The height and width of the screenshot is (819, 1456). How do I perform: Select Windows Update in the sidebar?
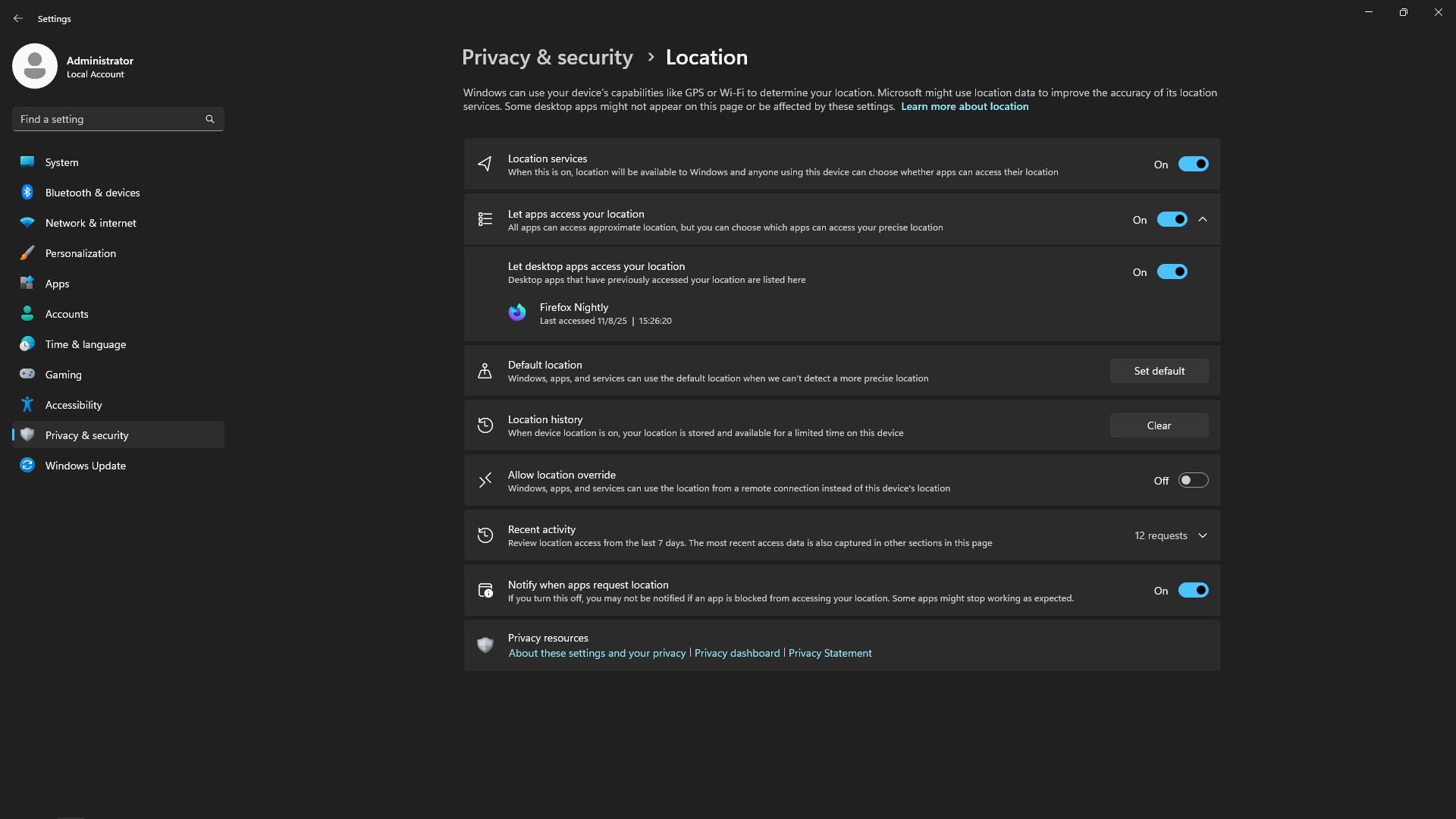(85, 466)
